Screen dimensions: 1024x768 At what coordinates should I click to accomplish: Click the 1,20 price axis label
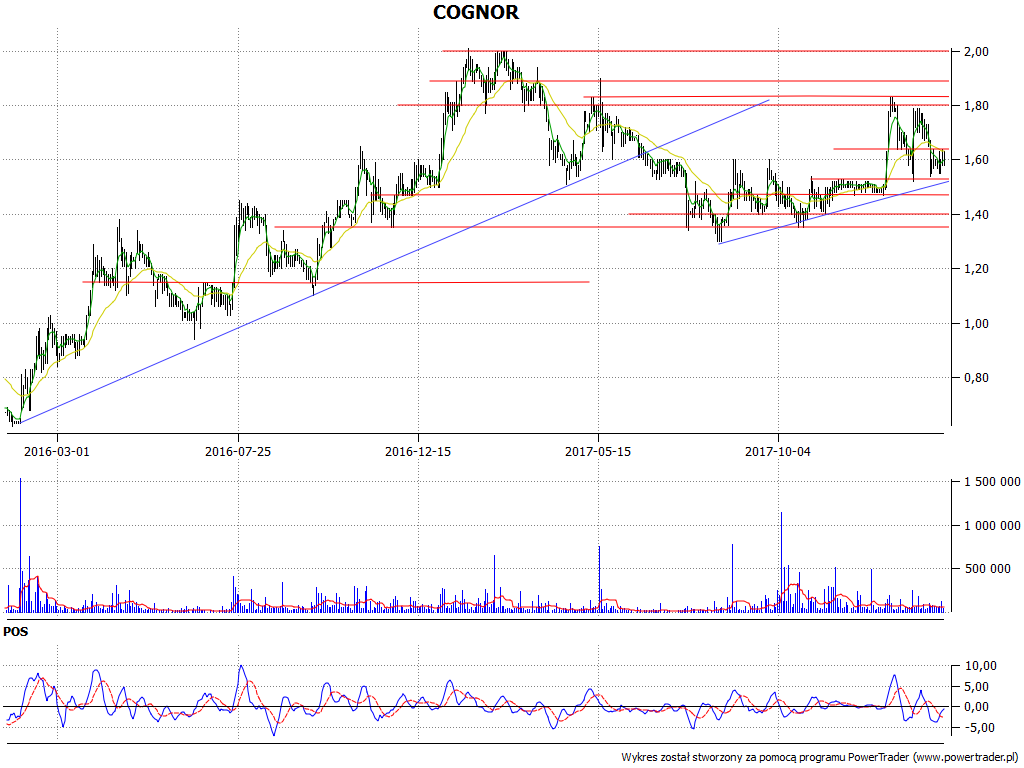[x=976, y=269]
